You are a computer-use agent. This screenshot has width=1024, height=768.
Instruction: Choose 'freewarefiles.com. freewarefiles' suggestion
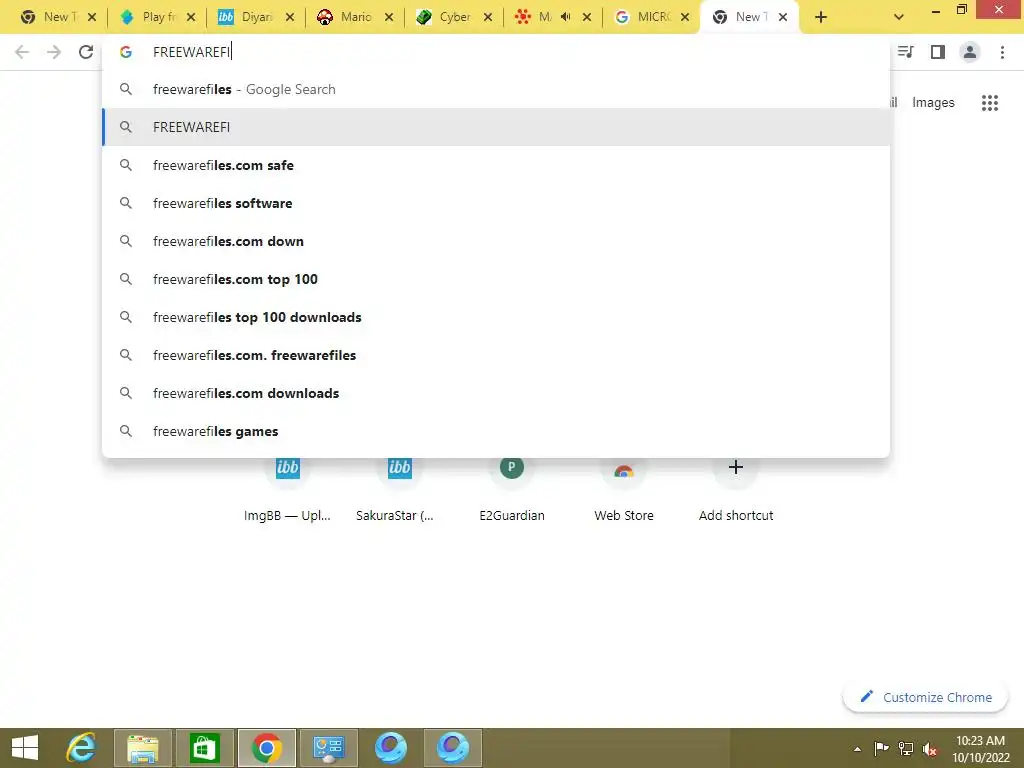[496, 355]
